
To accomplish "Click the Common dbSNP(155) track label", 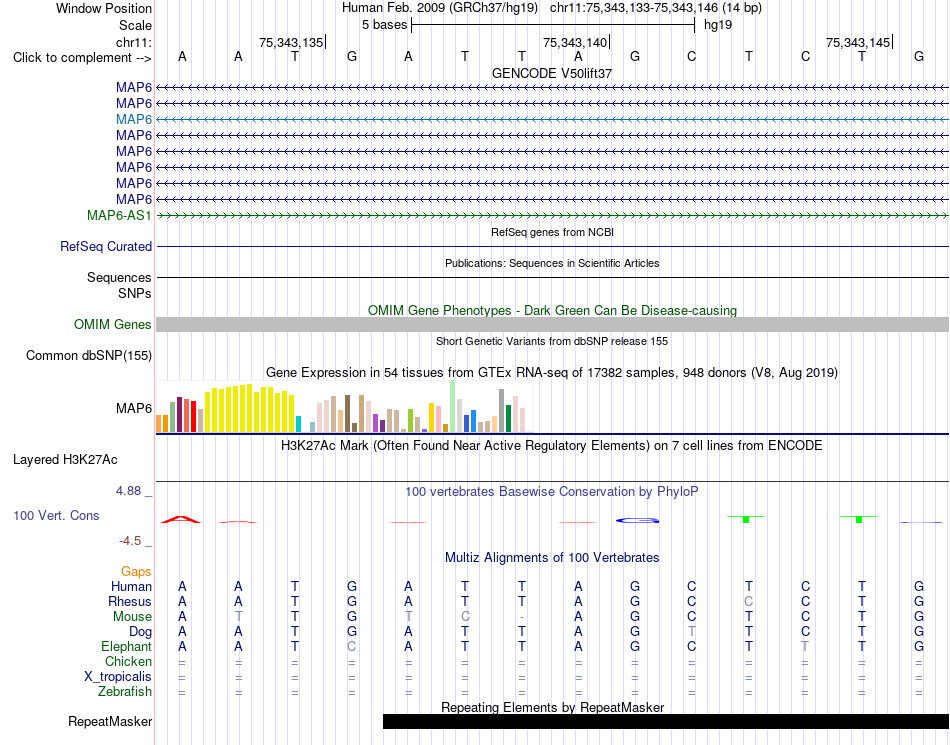I will click(x=89, y=356).
